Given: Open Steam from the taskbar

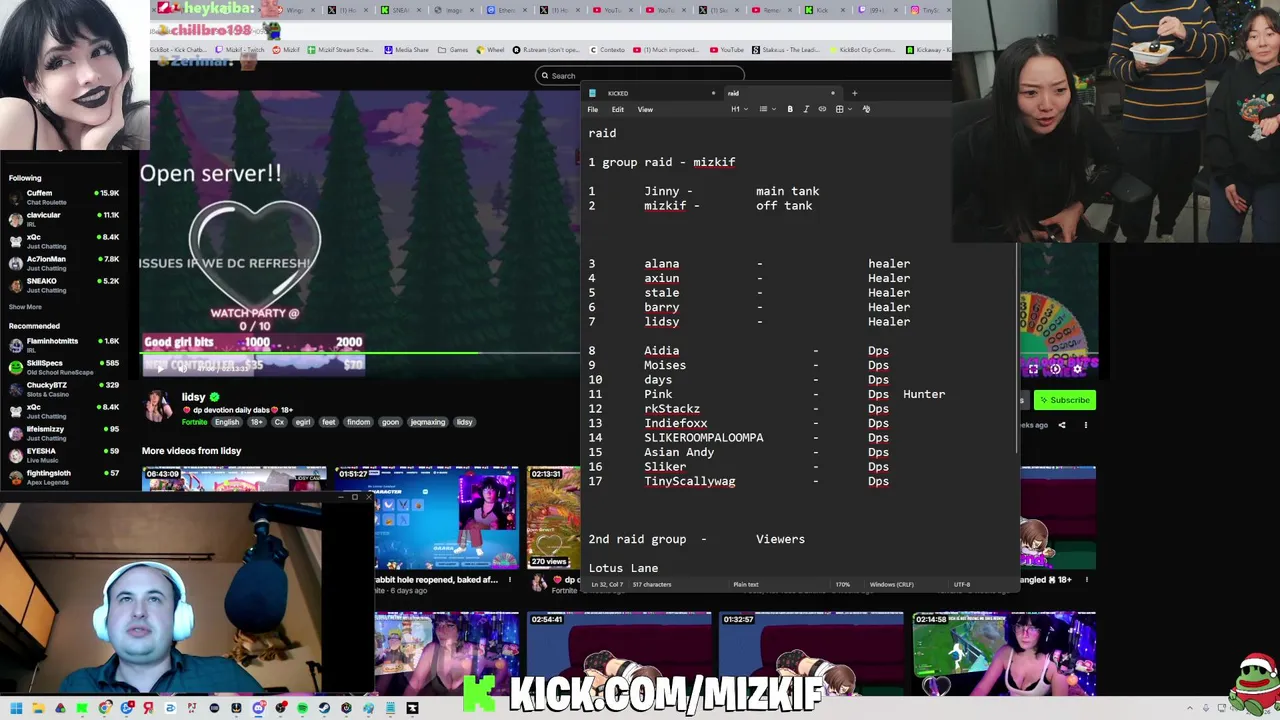Looking at the screenshot, I should 324,708.
